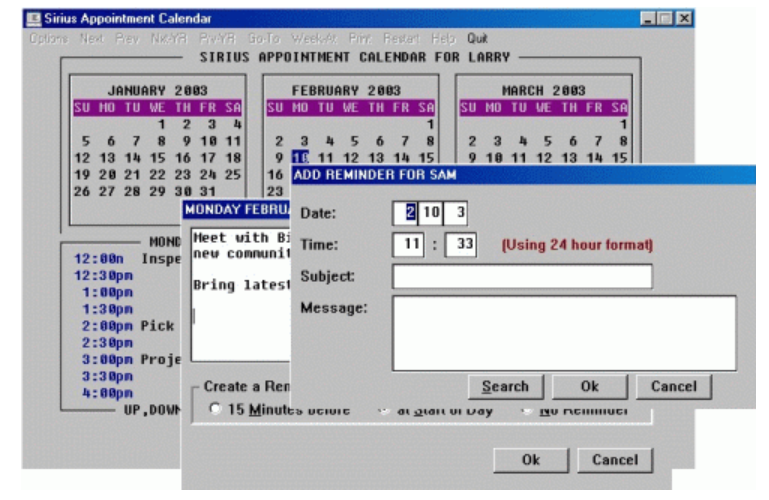Select January 20 in the calendar
769x500 pixels.
107,175
